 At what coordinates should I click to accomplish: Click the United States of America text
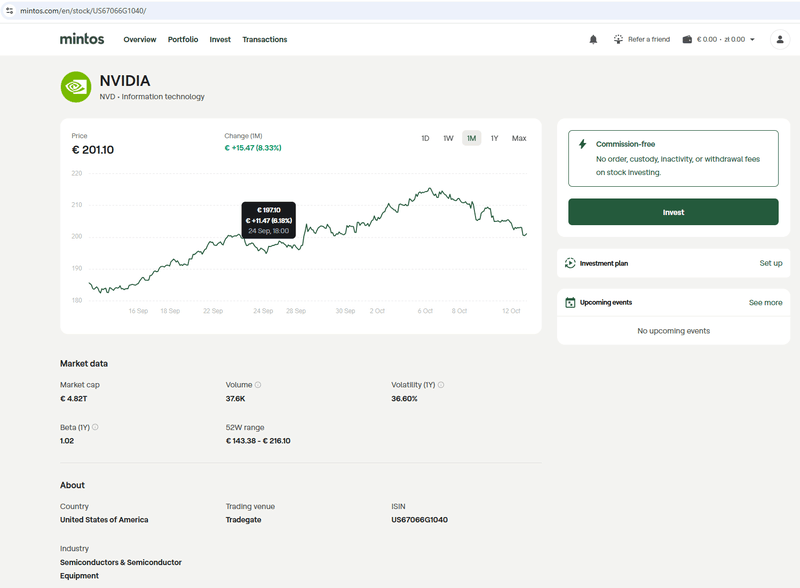(104, 520)
